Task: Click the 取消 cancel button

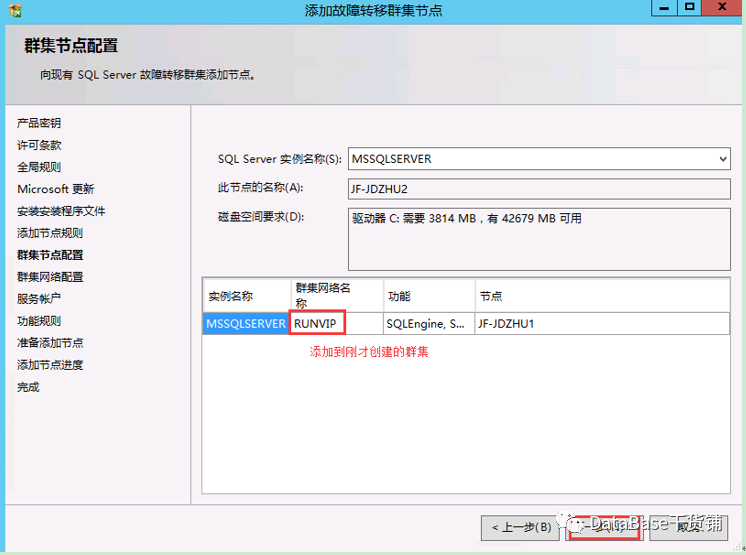Action: coord(689,527)
